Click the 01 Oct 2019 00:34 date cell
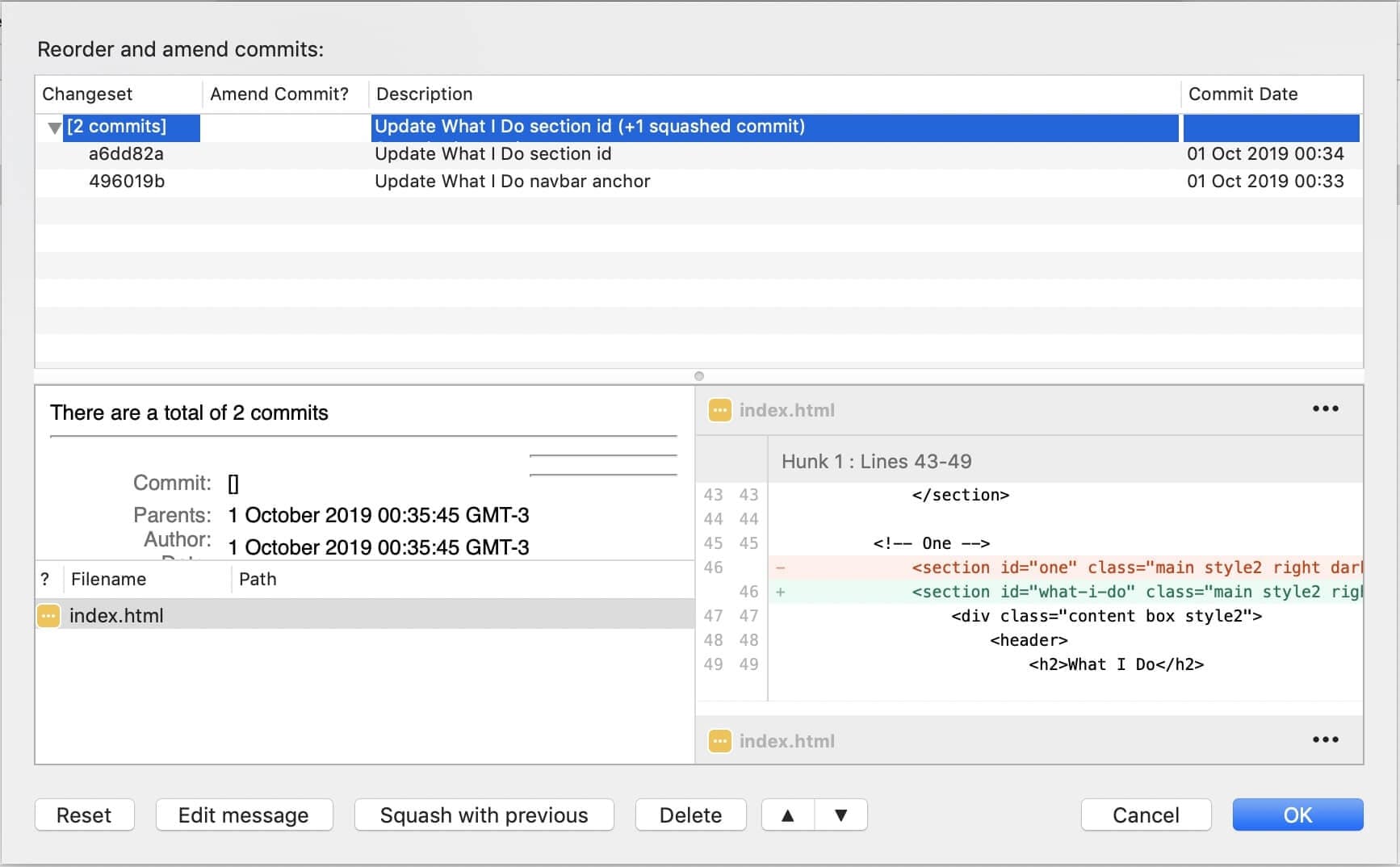 1265,154
